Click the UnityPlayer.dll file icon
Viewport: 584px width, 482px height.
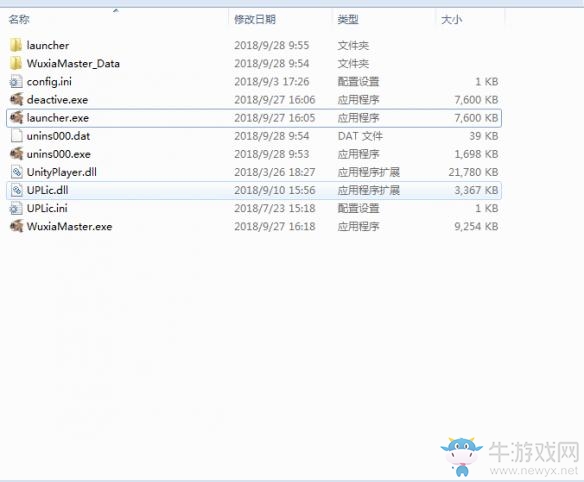[16, 172]
